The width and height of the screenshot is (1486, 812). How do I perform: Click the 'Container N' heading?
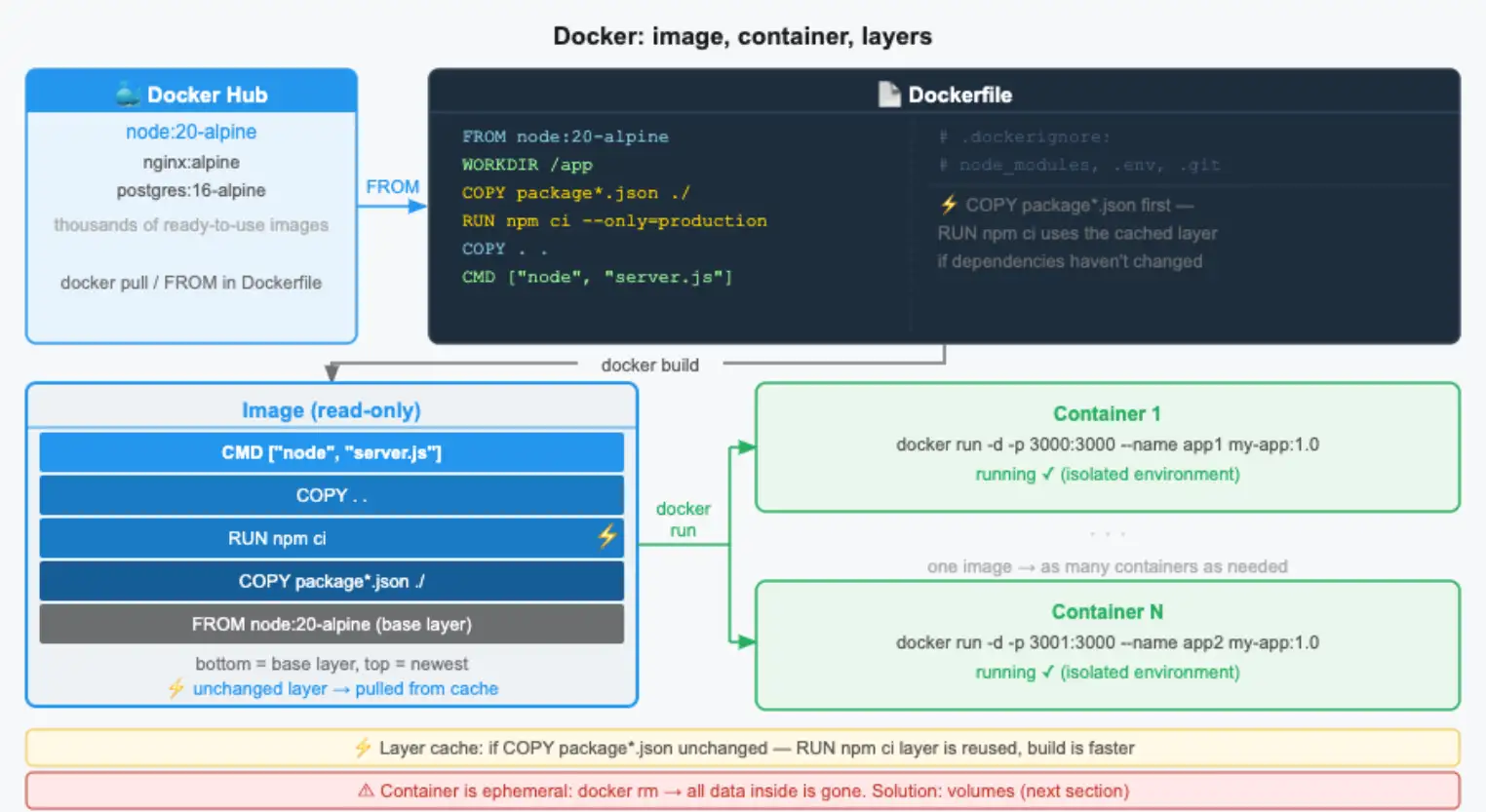coord(1107,611)
